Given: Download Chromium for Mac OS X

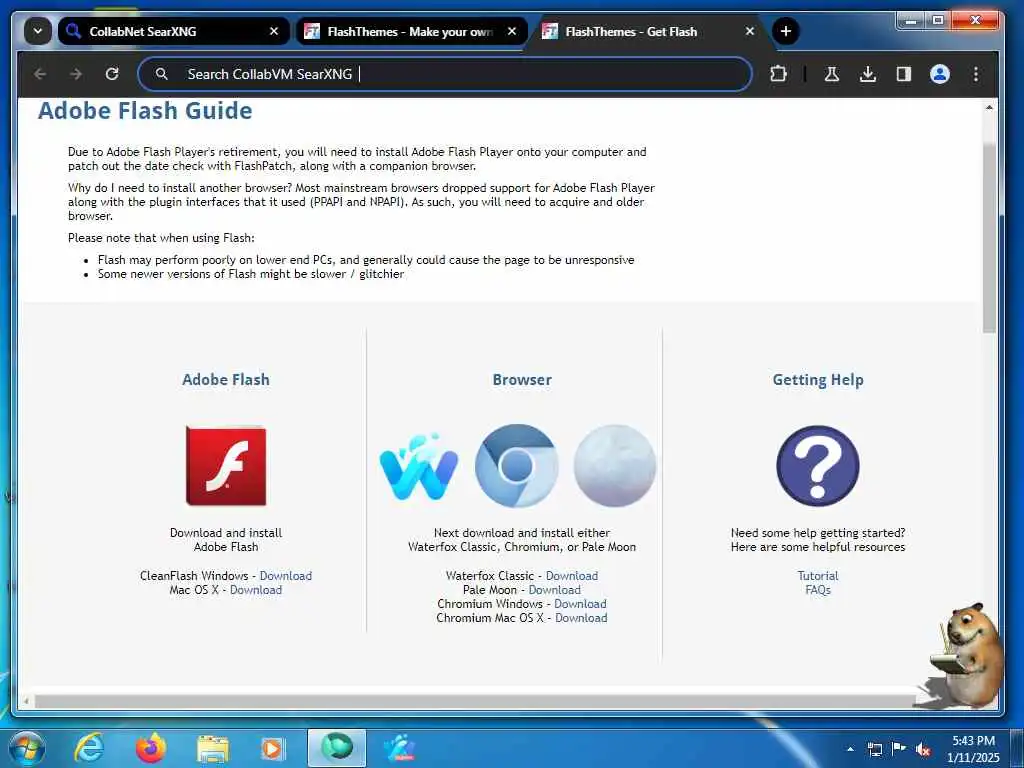Looking at the screenshot, I should click(581, 618).
